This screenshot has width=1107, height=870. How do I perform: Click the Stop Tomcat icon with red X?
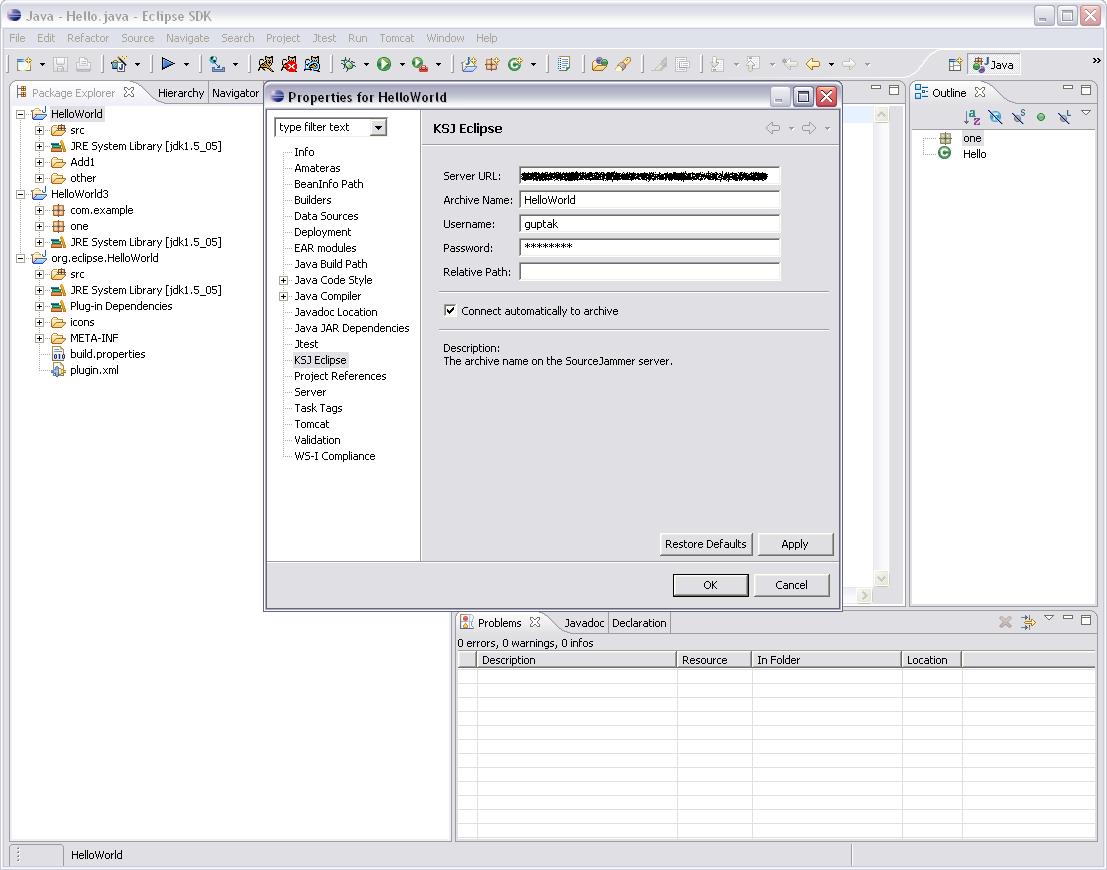pos(289,65)
